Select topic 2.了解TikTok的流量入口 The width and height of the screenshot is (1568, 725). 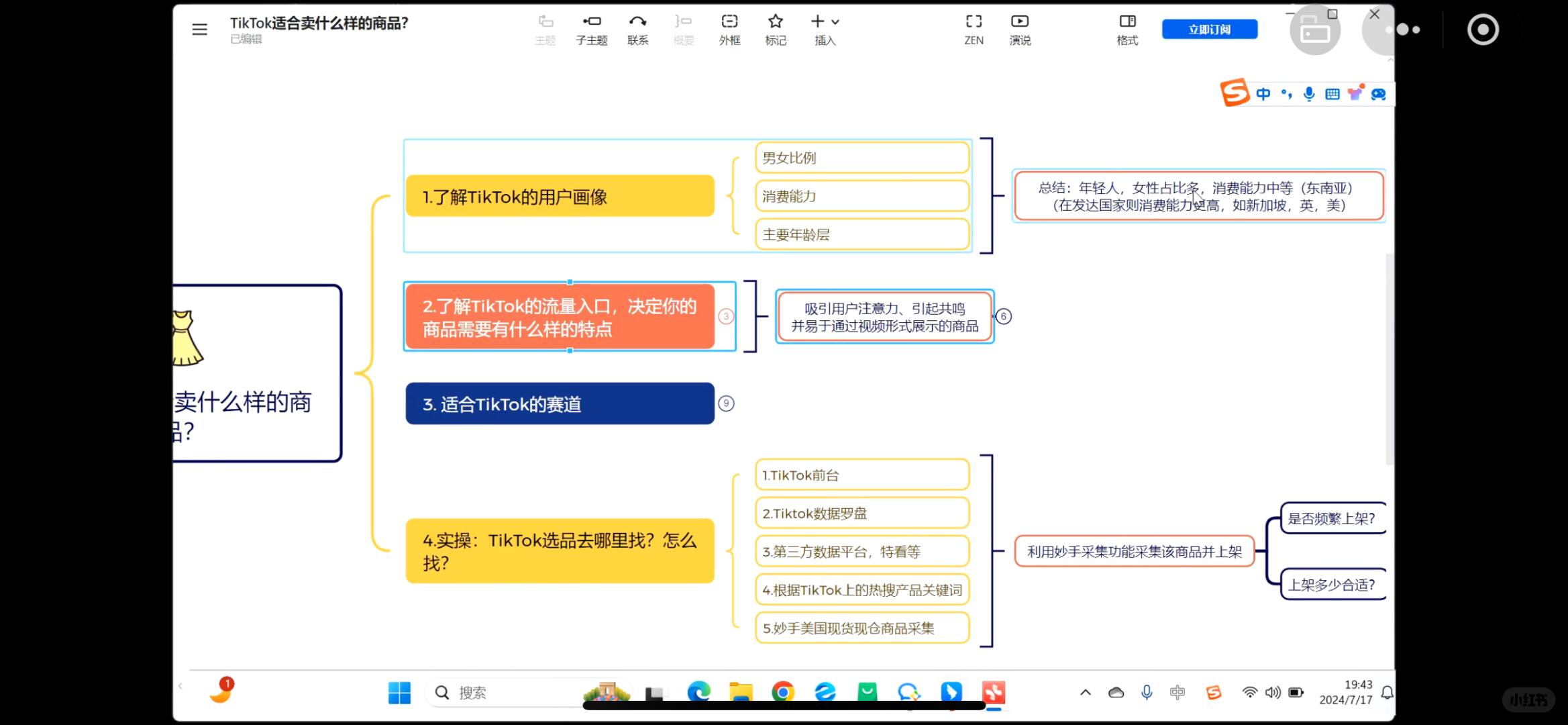pos(560,317)
